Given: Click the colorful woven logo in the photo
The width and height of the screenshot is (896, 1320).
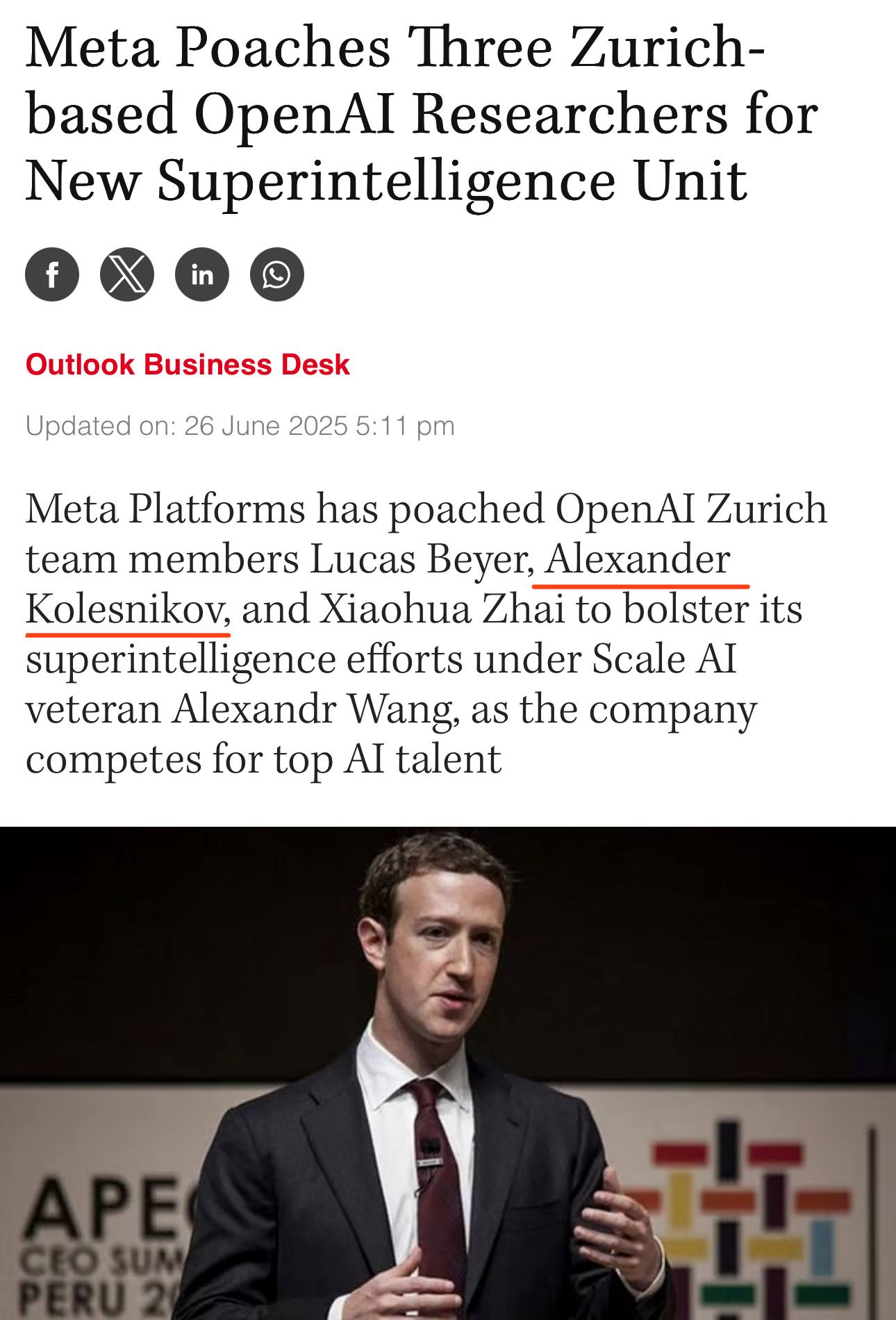Looking at the screenshot, I should 750,1223.
